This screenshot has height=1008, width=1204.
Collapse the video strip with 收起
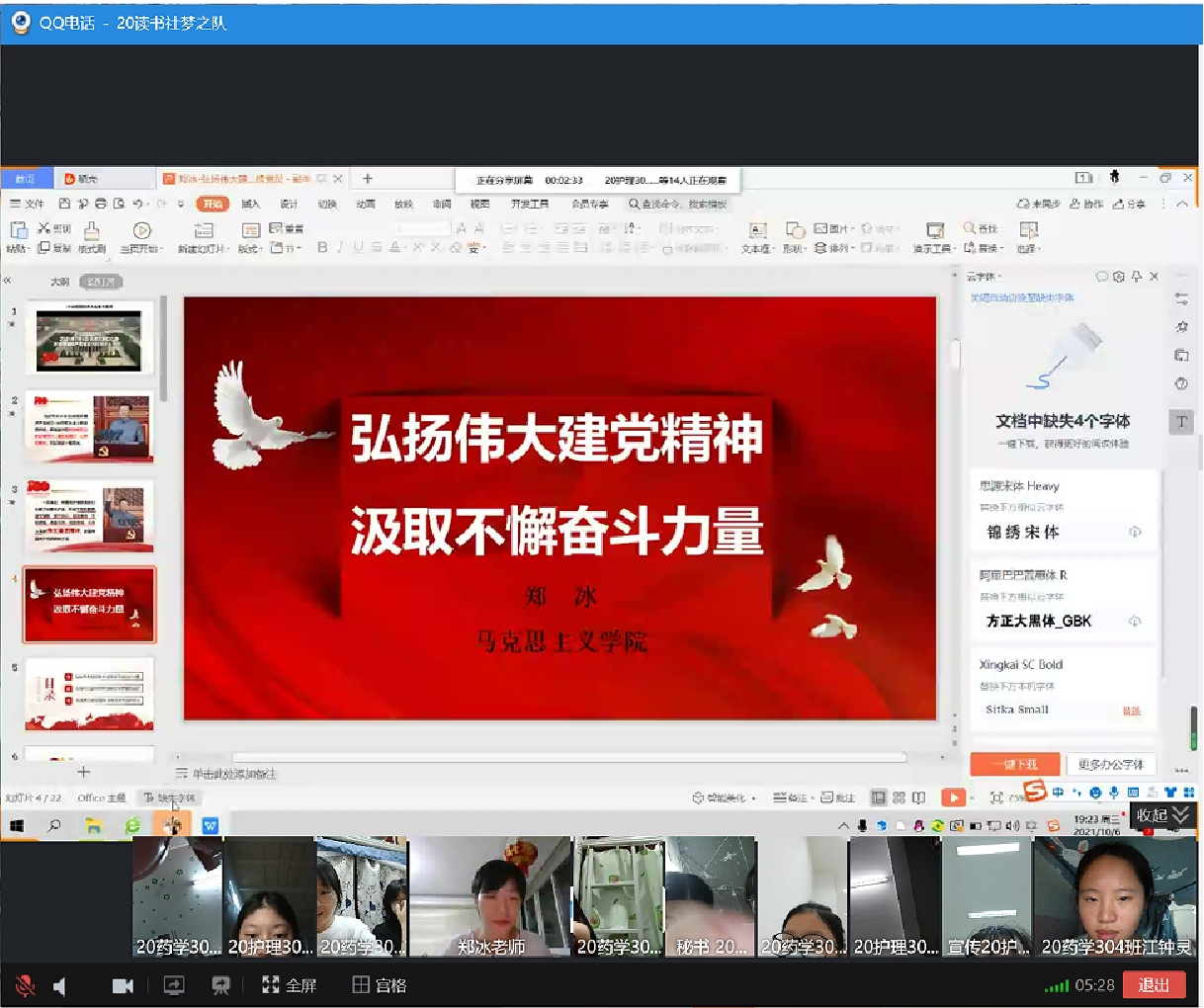tap(1162, 815)
